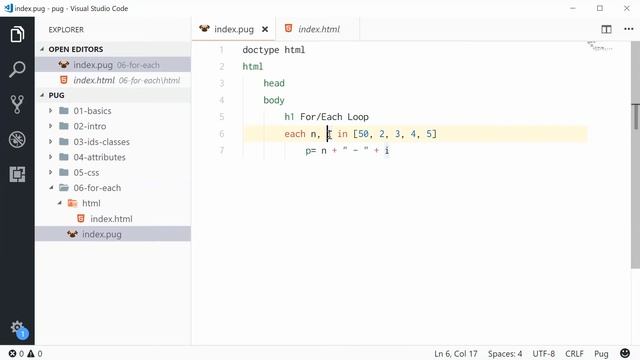Viewport: 640px width, 360px height.
Task: Click the 'each' keyword on line 6
Action: pos(295,134)
